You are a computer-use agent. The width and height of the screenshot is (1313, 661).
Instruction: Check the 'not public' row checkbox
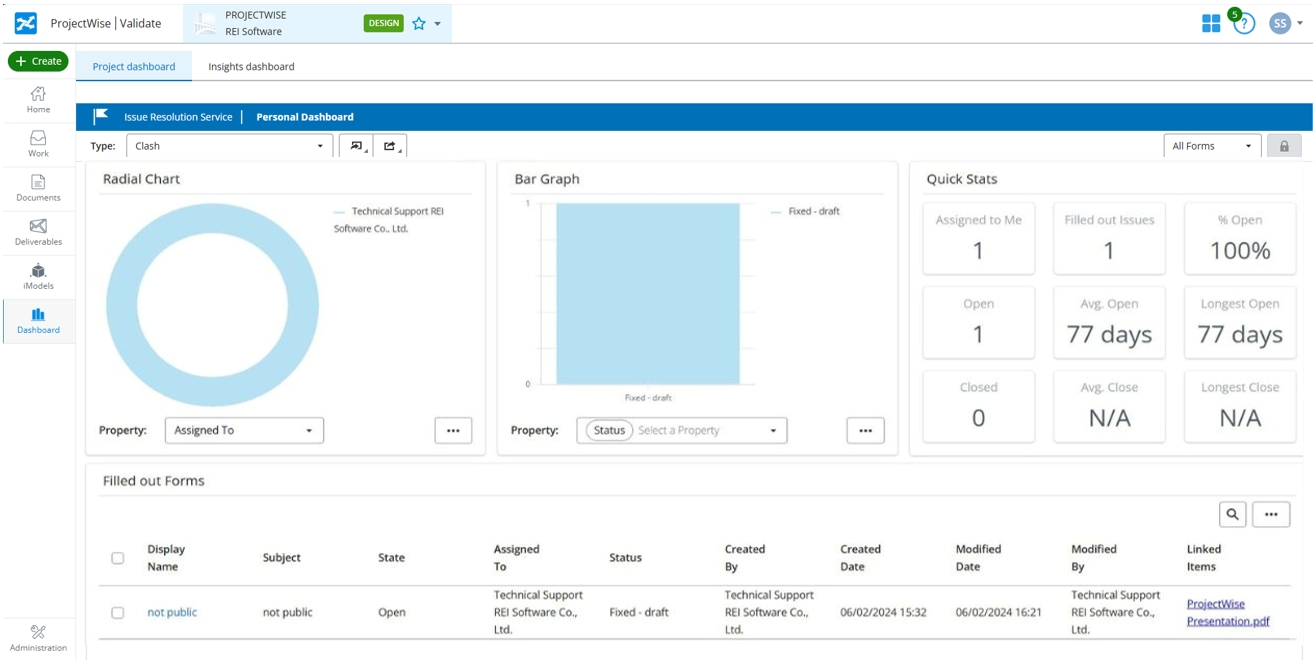click(117, 612)
